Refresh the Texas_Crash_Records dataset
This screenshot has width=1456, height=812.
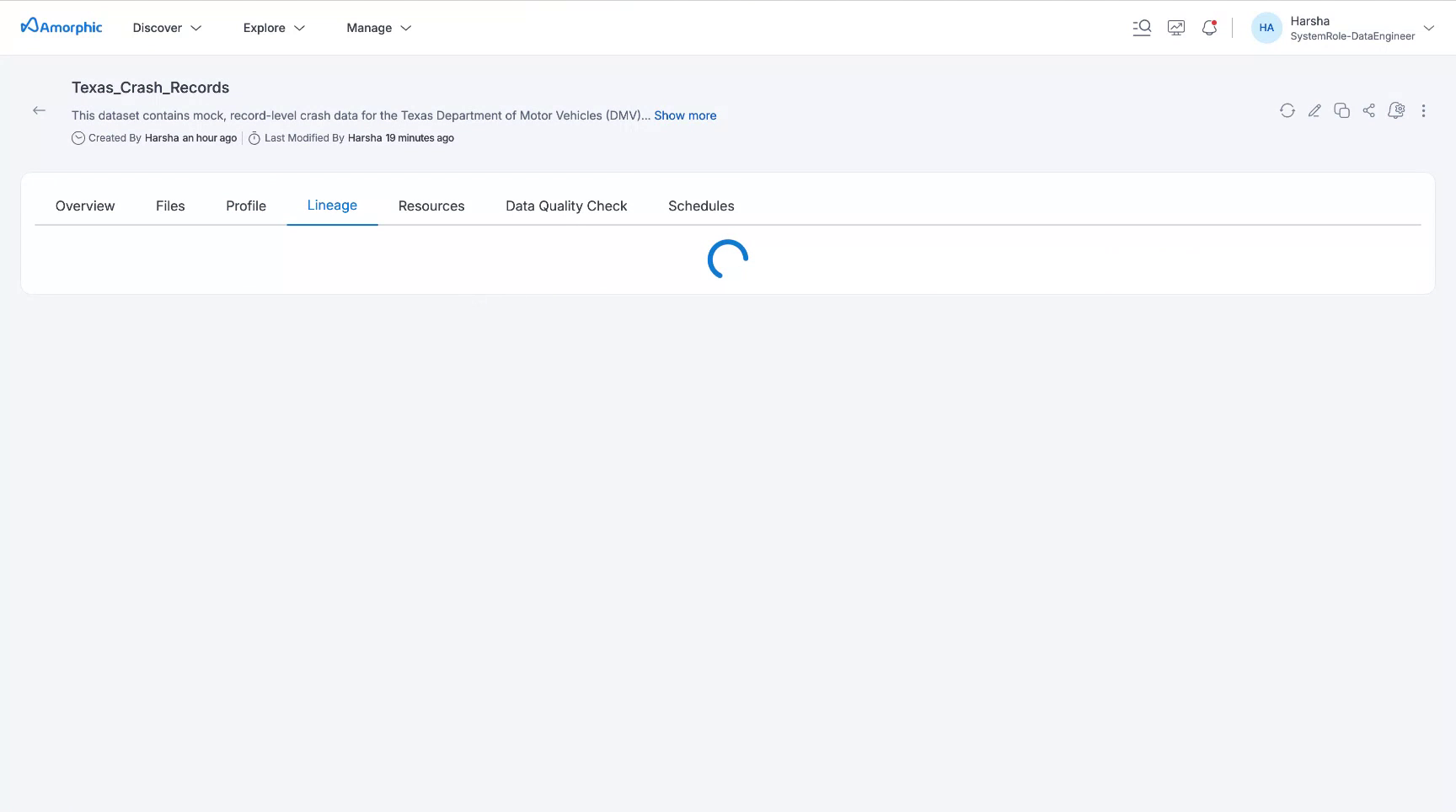click(1287, 110)
